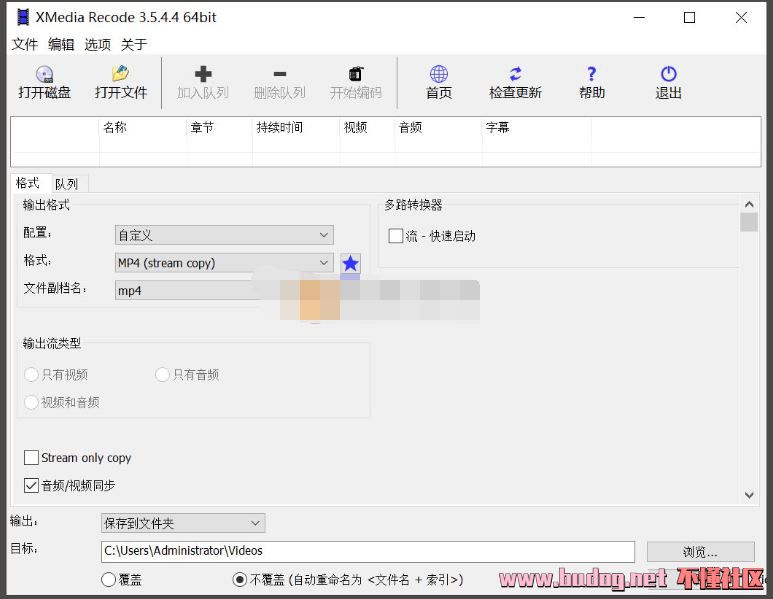
Task: Expand the 格式 dropdown showing MP4 (stream copy)
Action: pyautogui.click(x=224, y=263)
